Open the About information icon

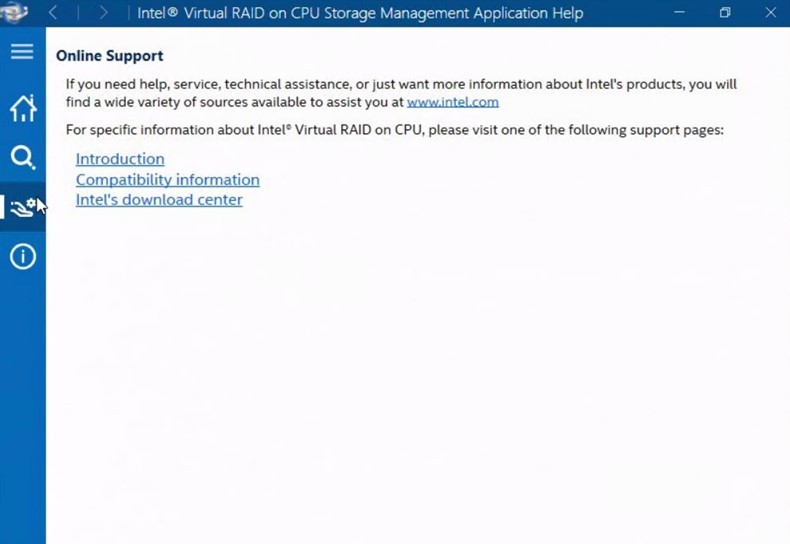(22, 257)
